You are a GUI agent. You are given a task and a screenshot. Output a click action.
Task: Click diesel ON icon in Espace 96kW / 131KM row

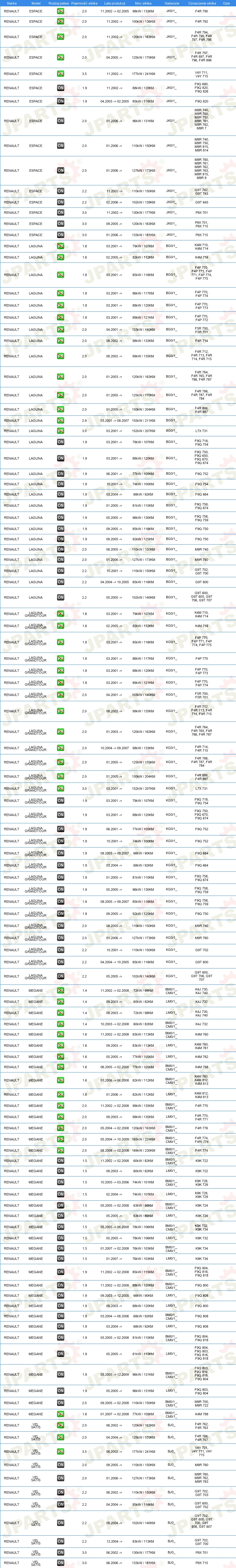point(60,121)
